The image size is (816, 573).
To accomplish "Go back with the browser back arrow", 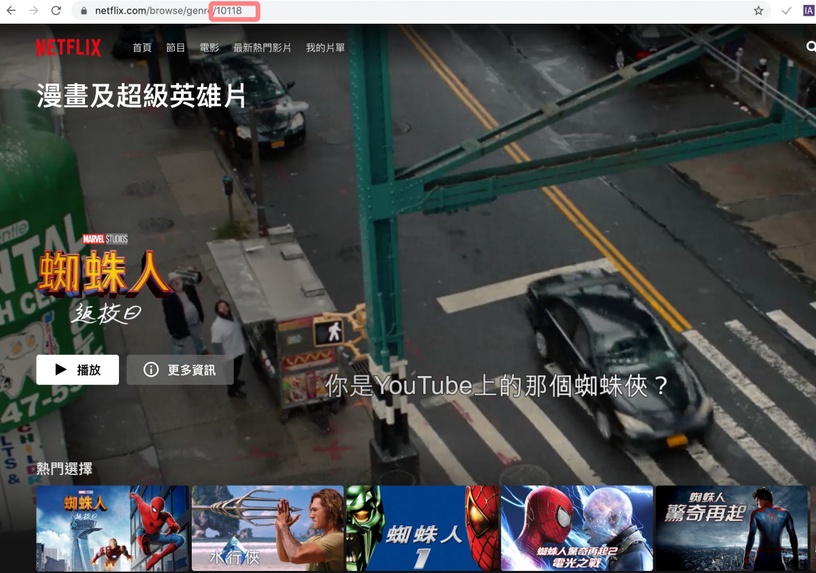I will tap(11, 10).
